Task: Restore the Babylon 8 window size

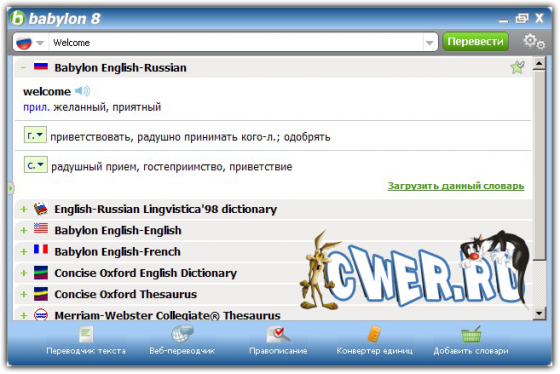Action: (522, 18)
